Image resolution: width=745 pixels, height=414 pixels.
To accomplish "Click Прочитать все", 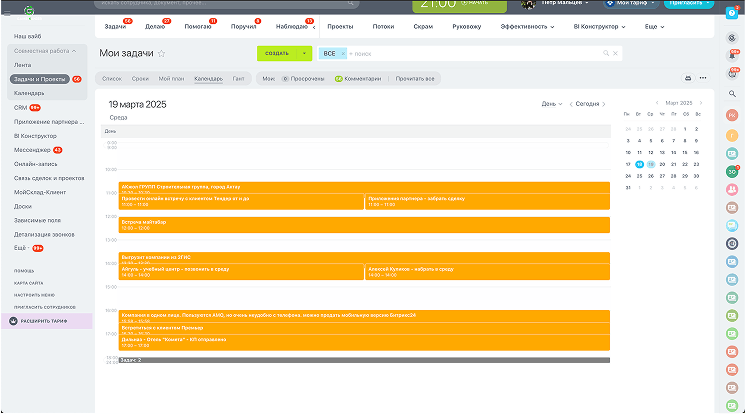I will click(415, 79).
